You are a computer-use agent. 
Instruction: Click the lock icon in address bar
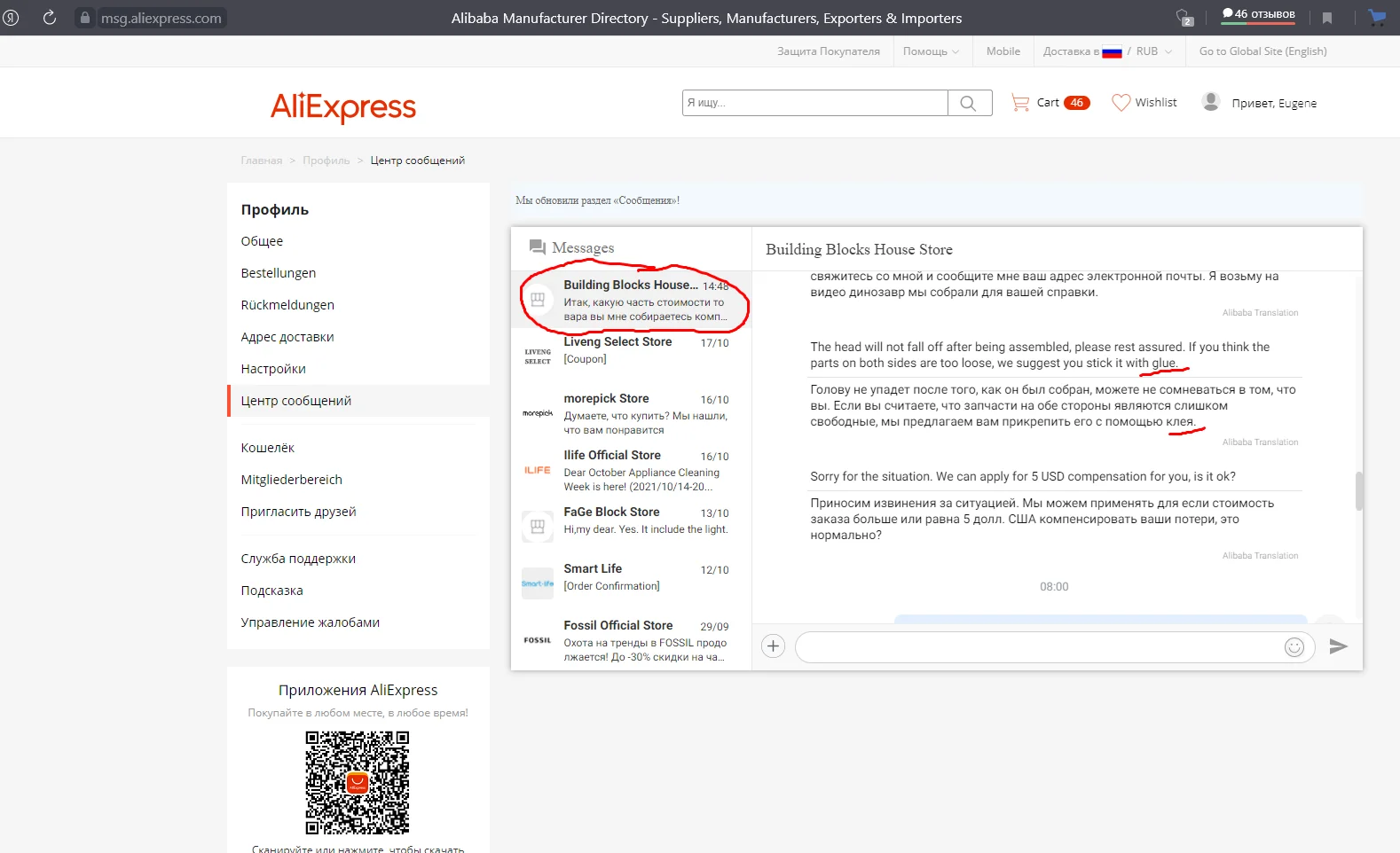coord(85,18)
